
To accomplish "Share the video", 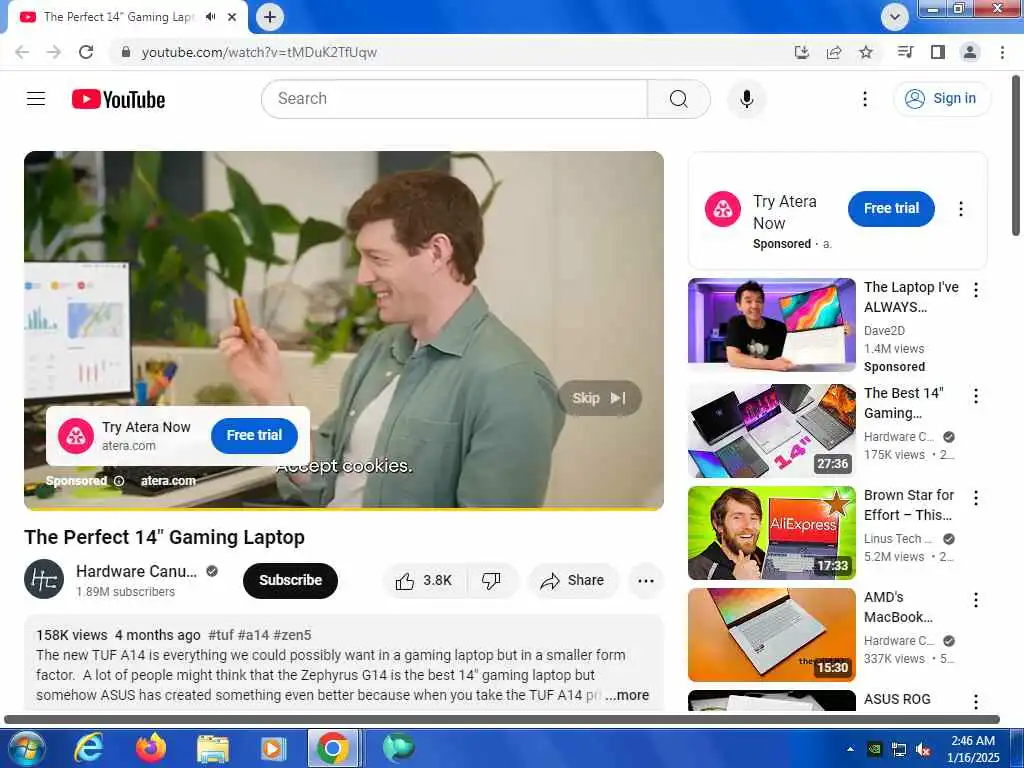I will [572, 580].
